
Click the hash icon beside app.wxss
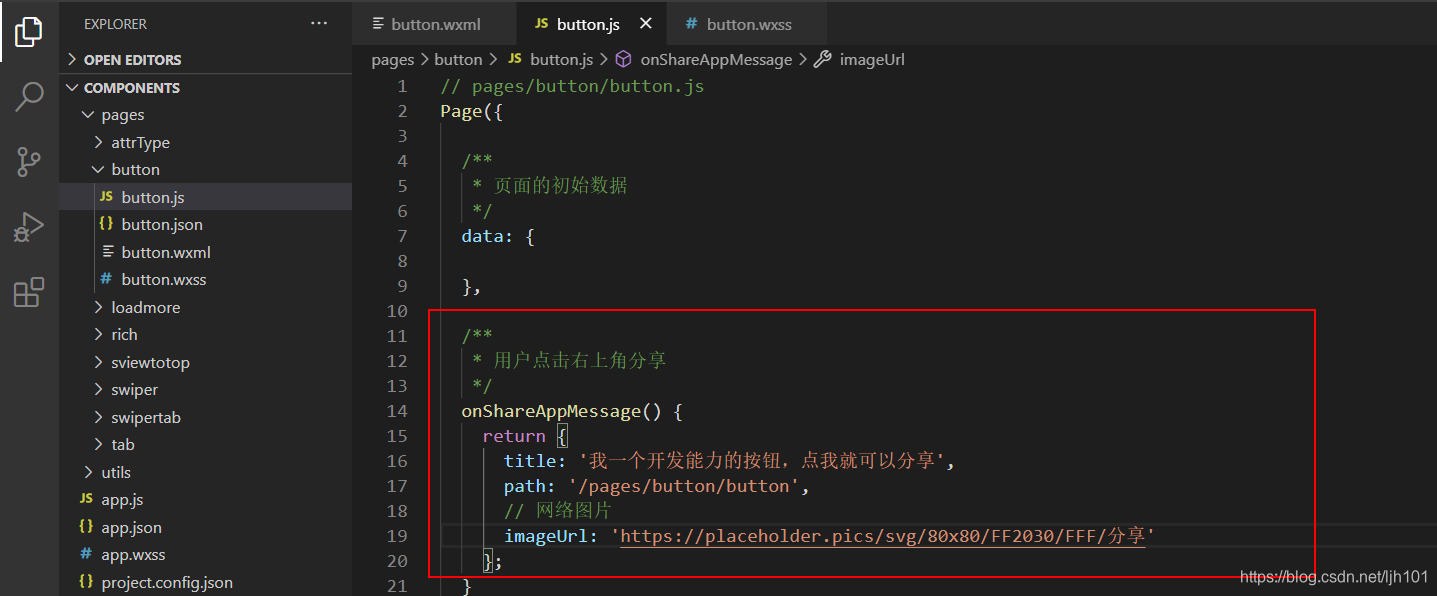click(85, 554)
